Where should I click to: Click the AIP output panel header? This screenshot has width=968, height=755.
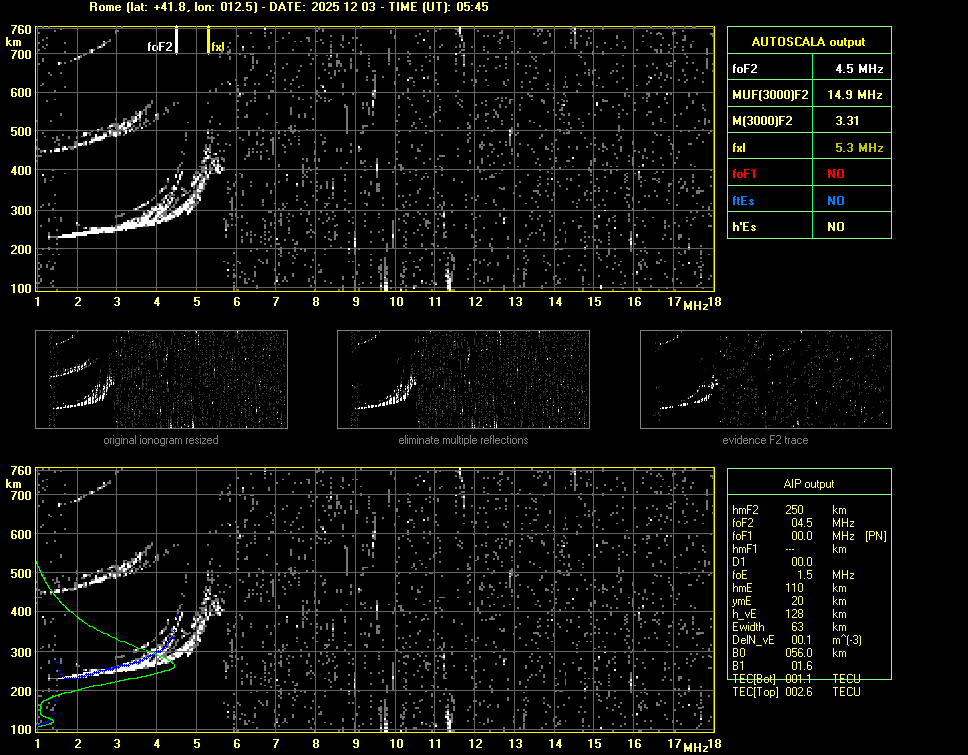pyautogui.click(x=808, y=483)
